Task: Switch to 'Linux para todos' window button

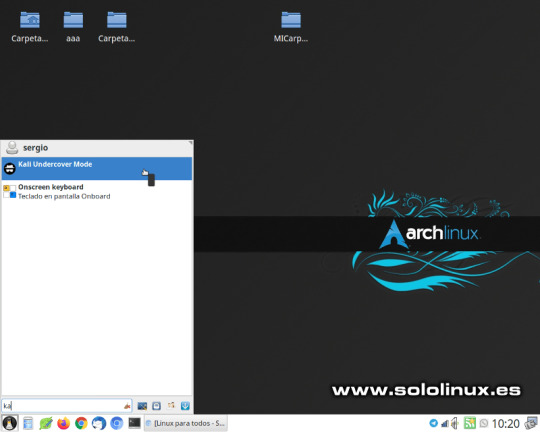Action: pos(186,423)
